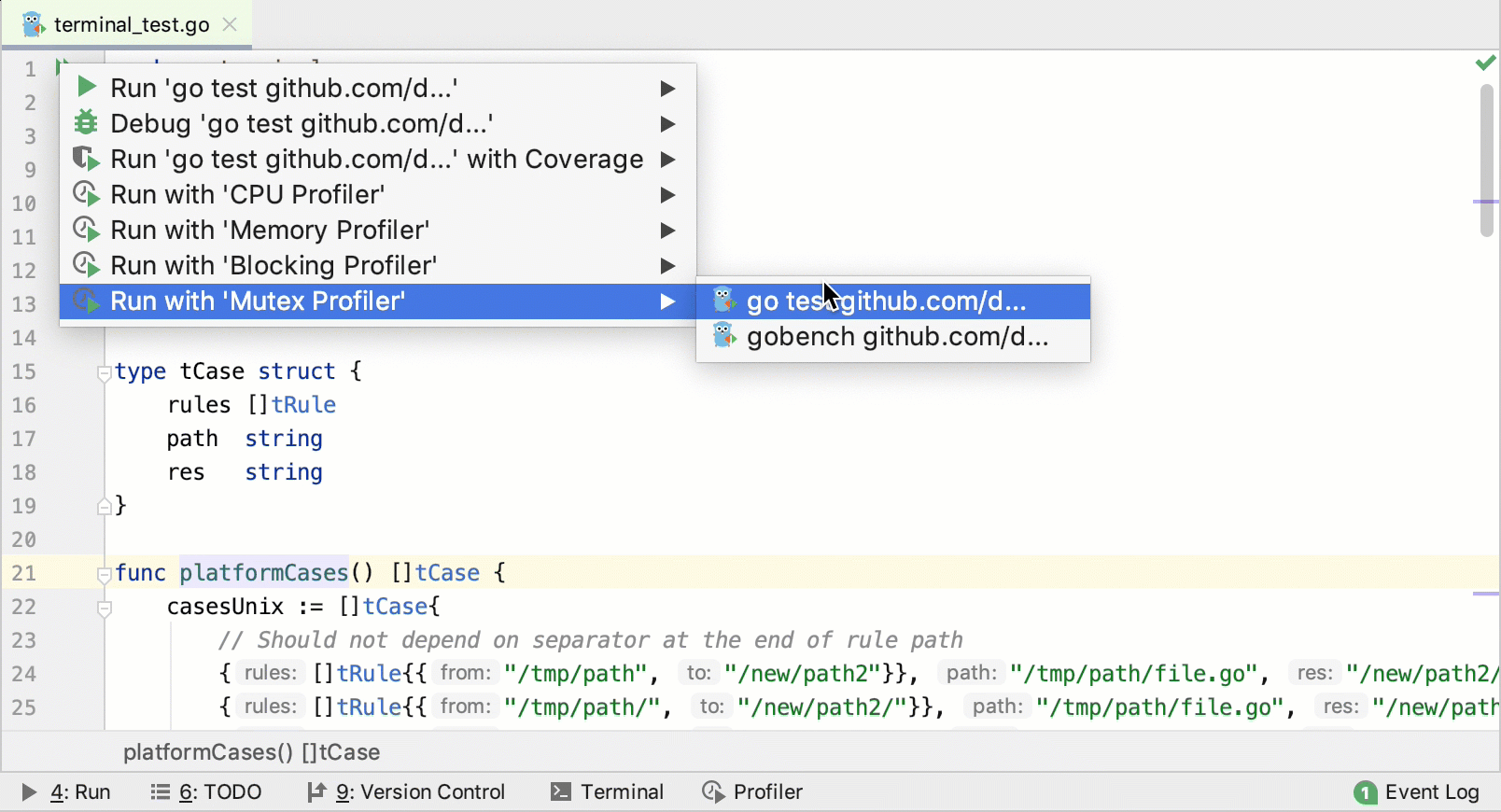Click the Blocking Profiler menu icon
Image resolution: width=1501 pixels, height=812 pixels.
[86, 265]
